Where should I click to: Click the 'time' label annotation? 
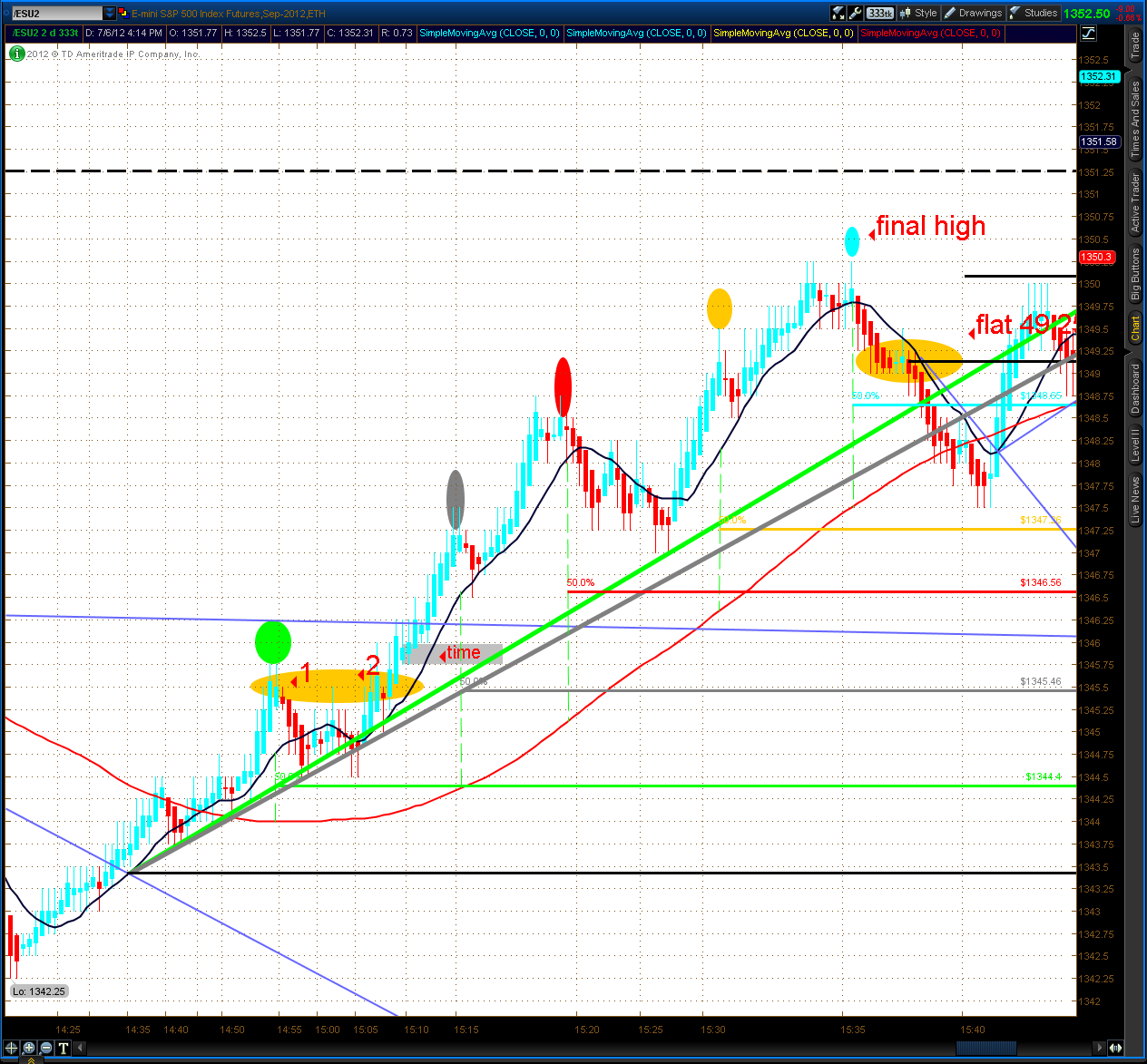coord(463,653)
